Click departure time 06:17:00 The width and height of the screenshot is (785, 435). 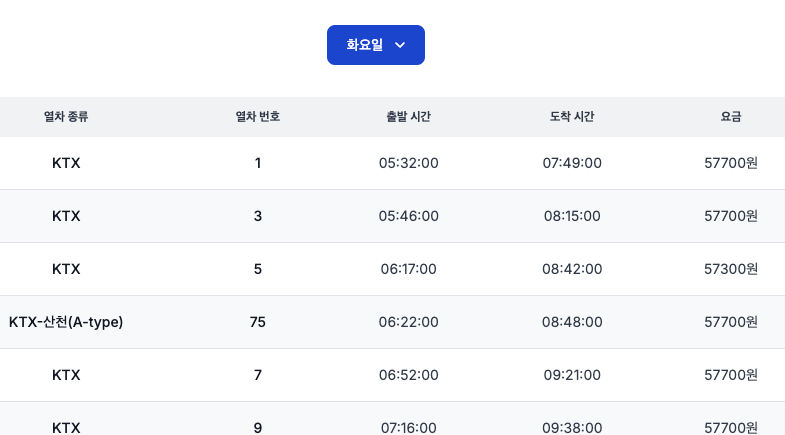(409, 269)
